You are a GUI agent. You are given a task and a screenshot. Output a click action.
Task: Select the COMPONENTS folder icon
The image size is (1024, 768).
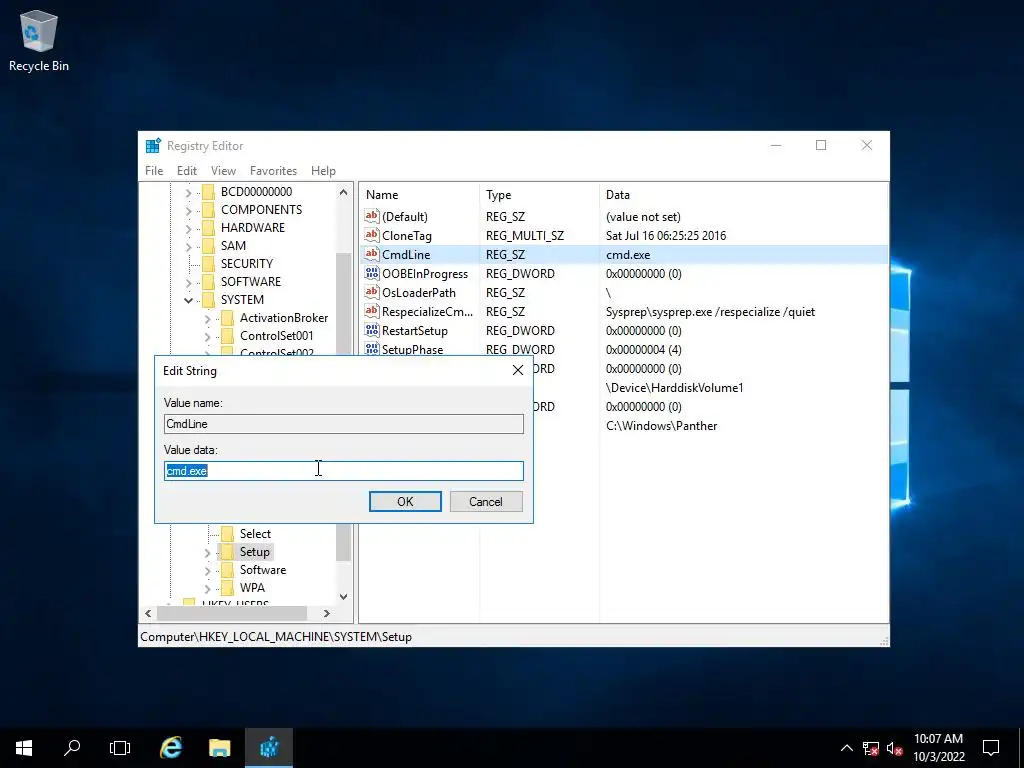208,210
